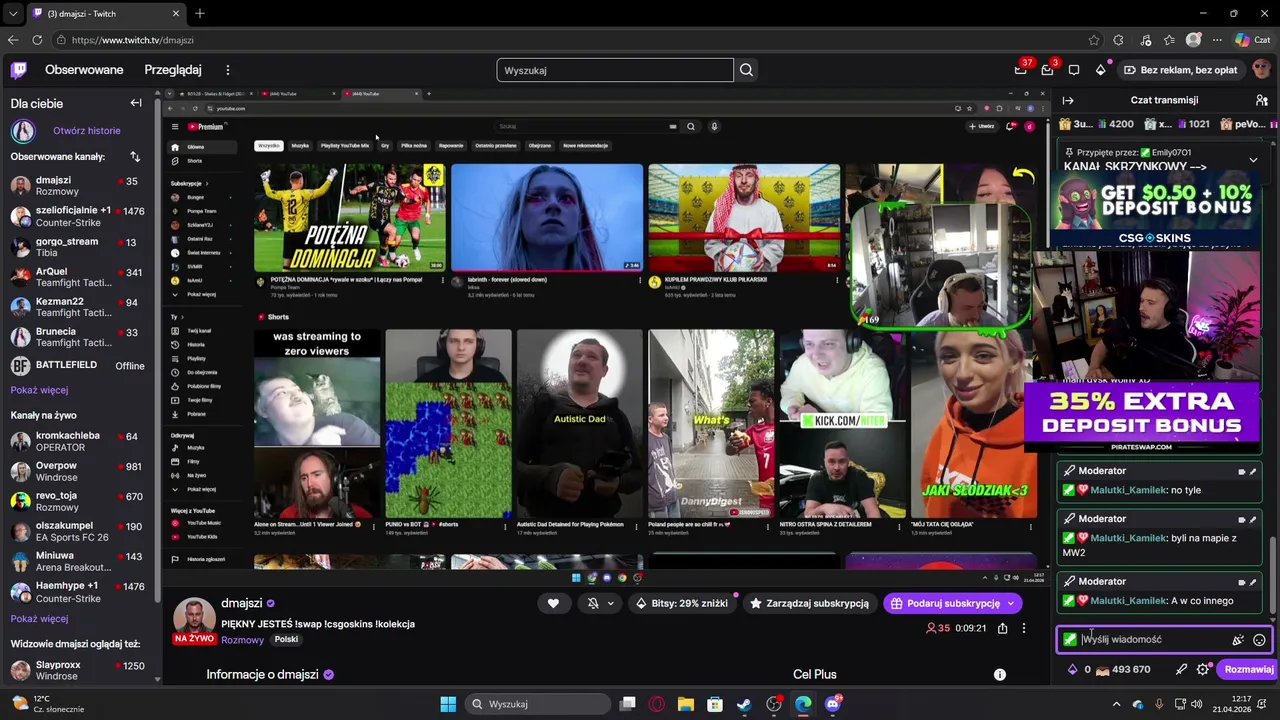Open the Rozmowy category link under title
This screenshot has height=720, width=1280.
click(243, 640)
